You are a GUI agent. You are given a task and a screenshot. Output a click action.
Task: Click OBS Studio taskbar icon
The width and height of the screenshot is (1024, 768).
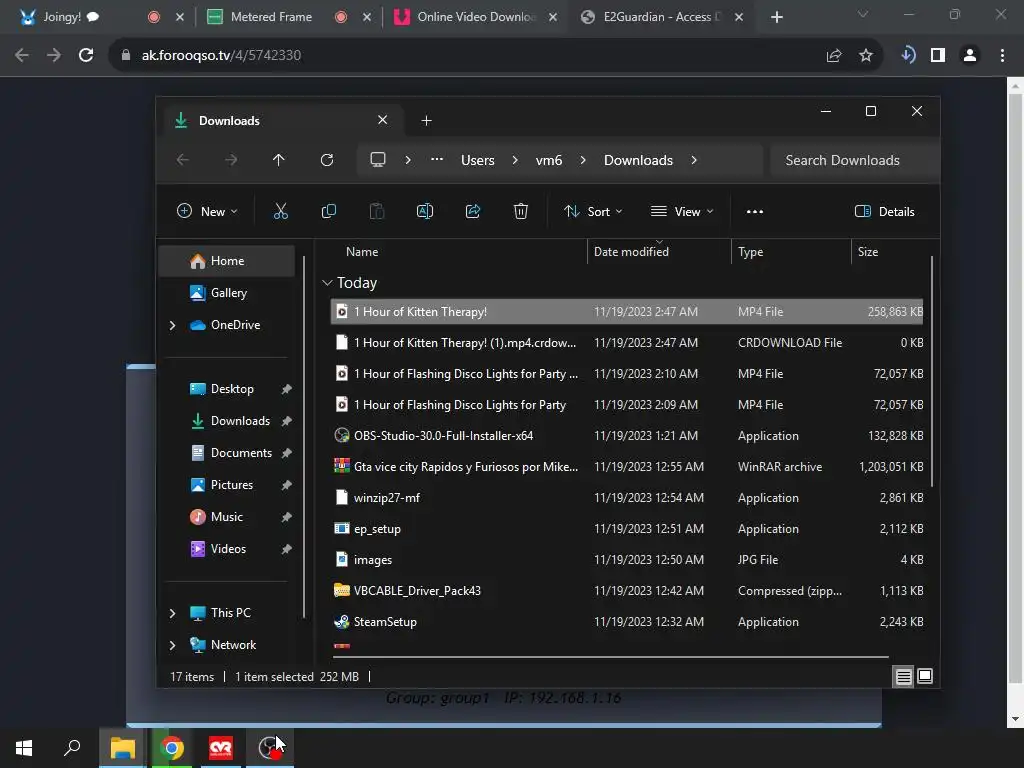point(269,748)
